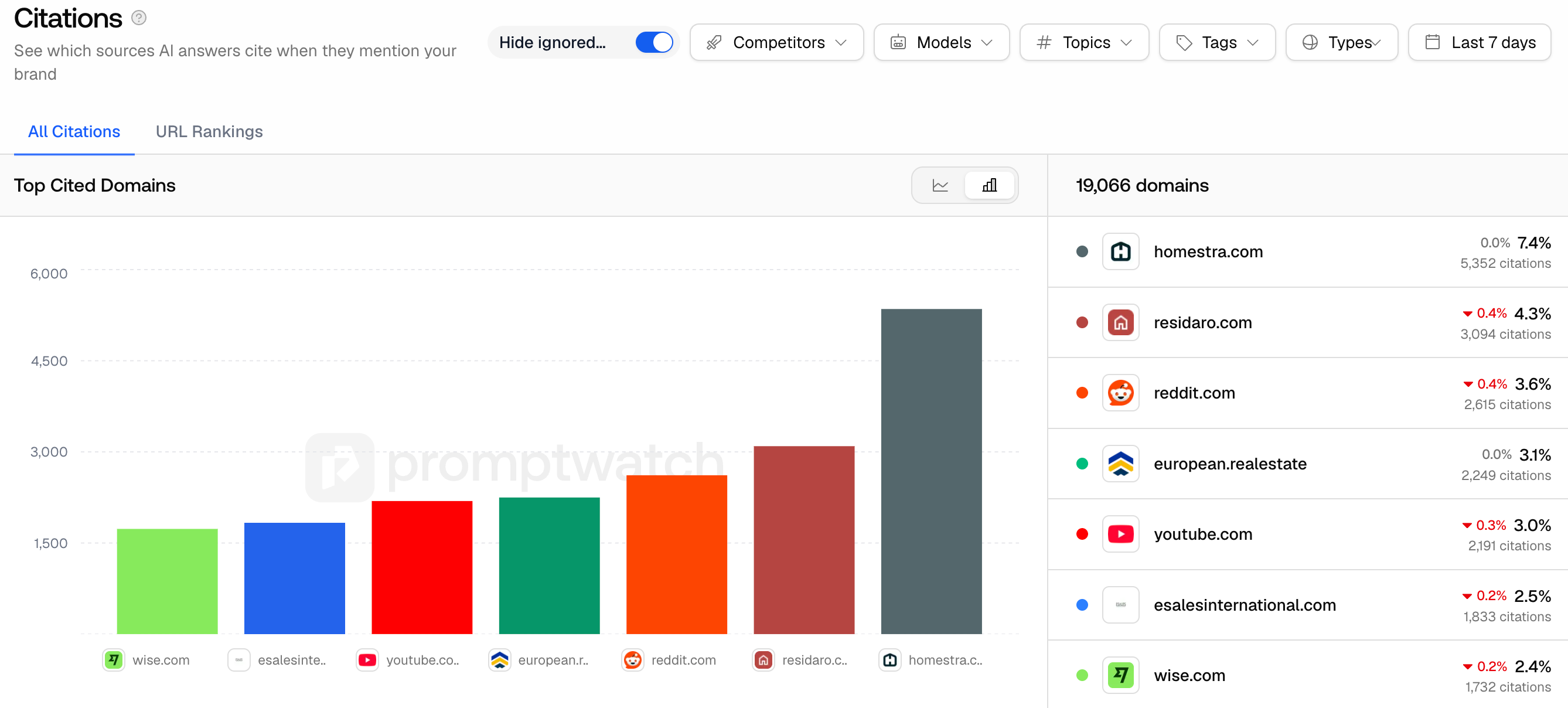Open the Competitors dropdown
This screenshot has width=1568, height=708.
(x=776, y=42)
